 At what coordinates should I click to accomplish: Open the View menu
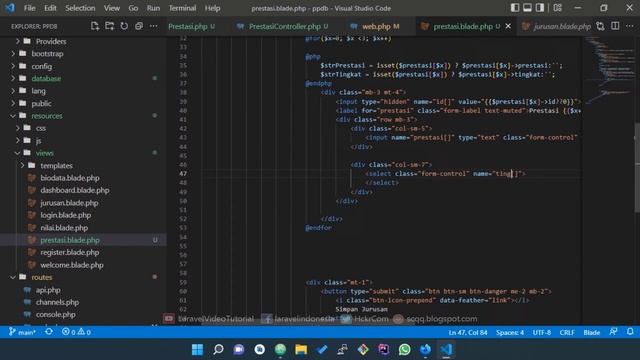click(x=111, y=8)
